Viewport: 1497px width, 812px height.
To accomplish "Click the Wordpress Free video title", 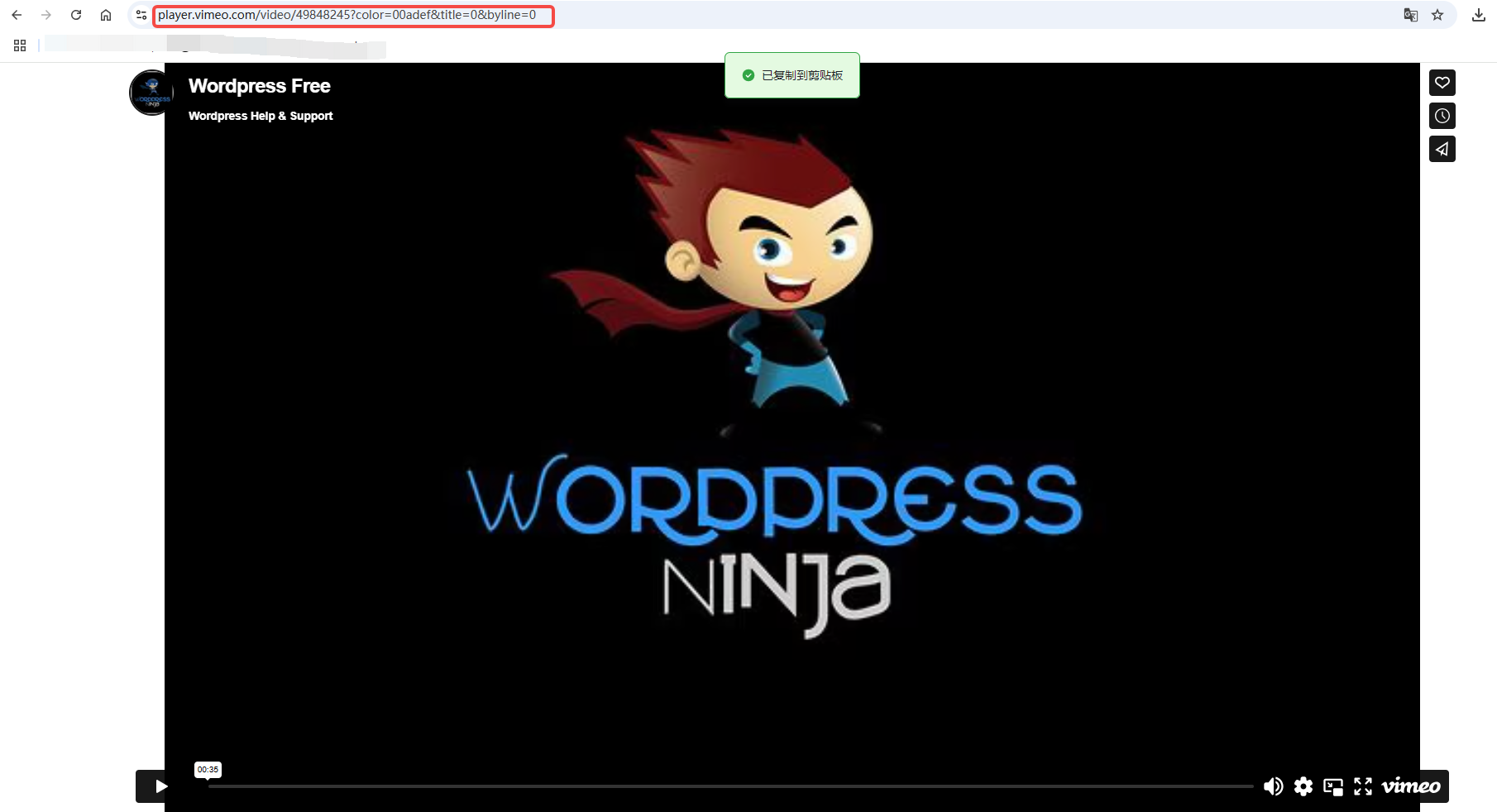I will click(259, 86).
